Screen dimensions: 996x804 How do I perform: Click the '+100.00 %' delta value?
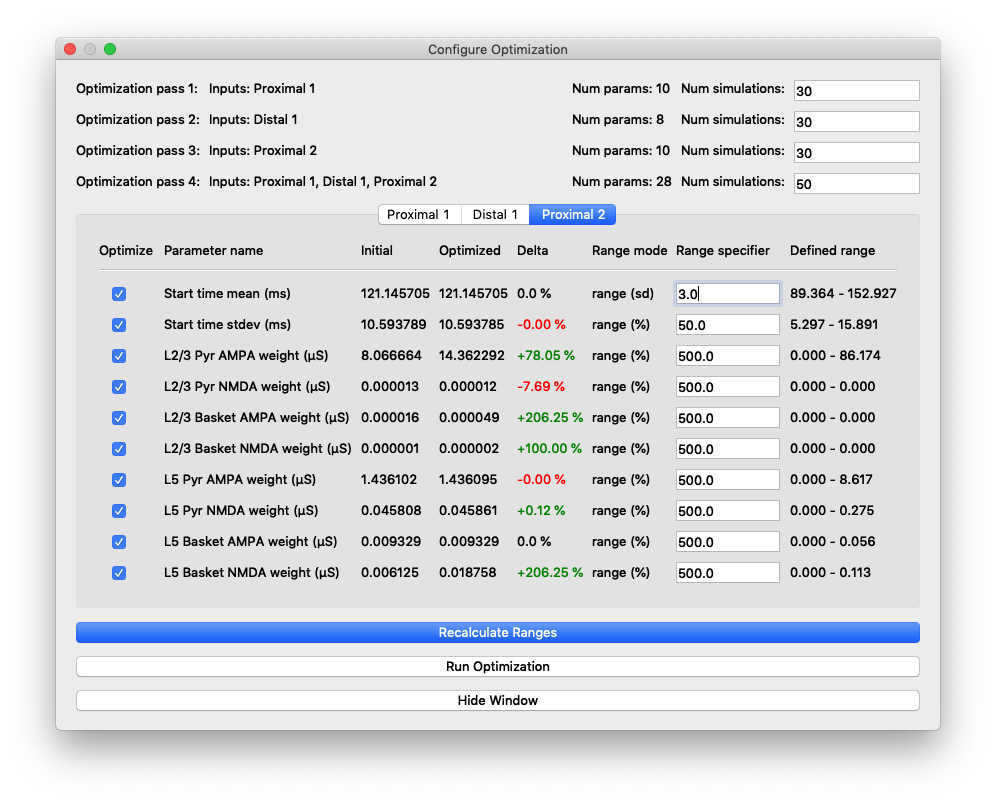(x=549, y=448)
